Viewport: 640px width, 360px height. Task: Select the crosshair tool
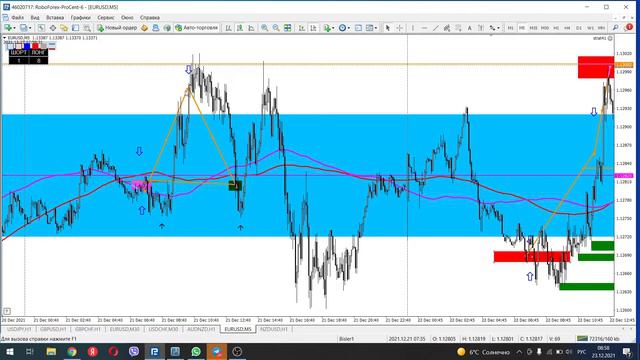400,28
